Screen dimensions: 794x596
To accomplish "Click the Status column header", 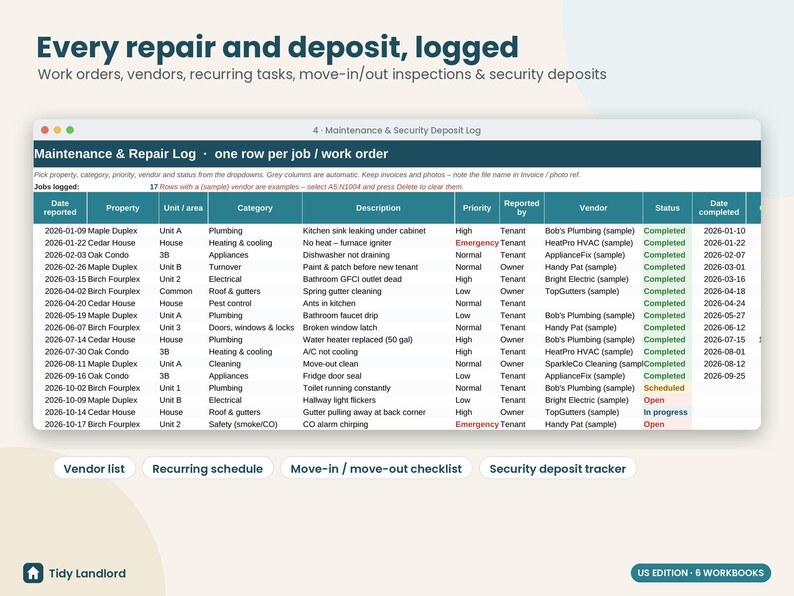I will click(667, 208).
